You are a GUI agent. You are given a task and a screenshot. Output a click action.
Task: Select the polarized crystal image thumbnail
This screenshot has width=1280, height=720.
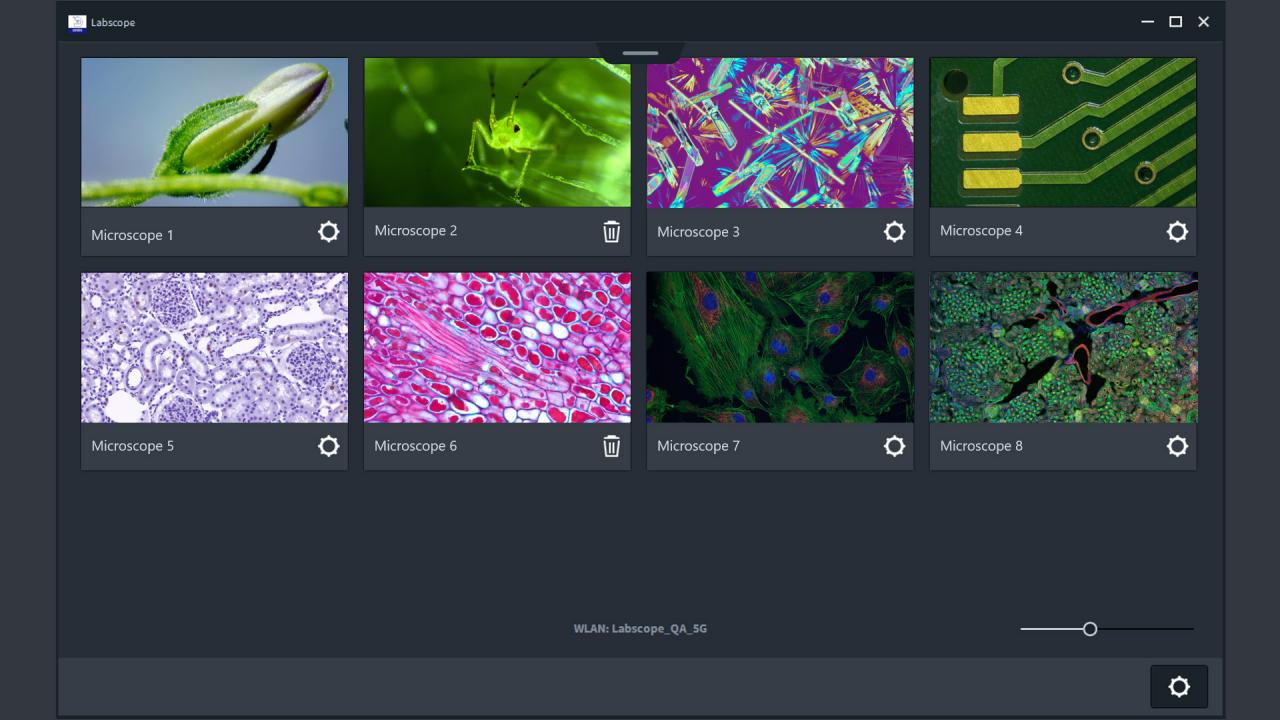[x=780, y=132]
